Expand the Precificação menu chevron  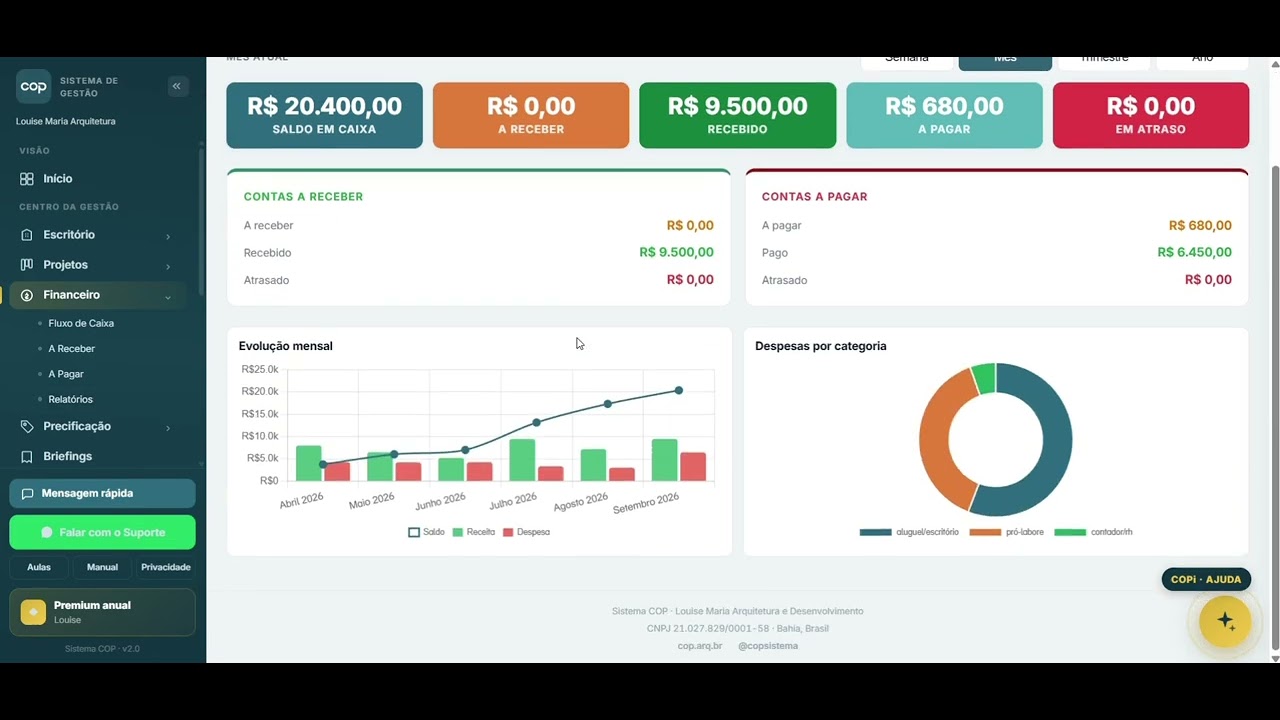pyautogui.click(x=168, y=427)
